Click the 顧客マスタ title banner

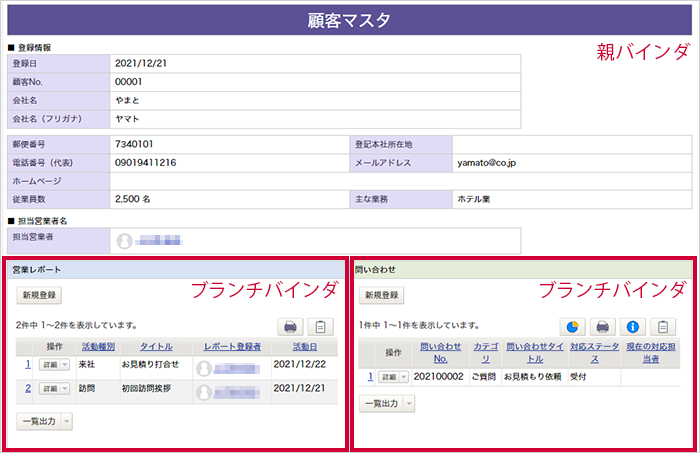point(350,20)
